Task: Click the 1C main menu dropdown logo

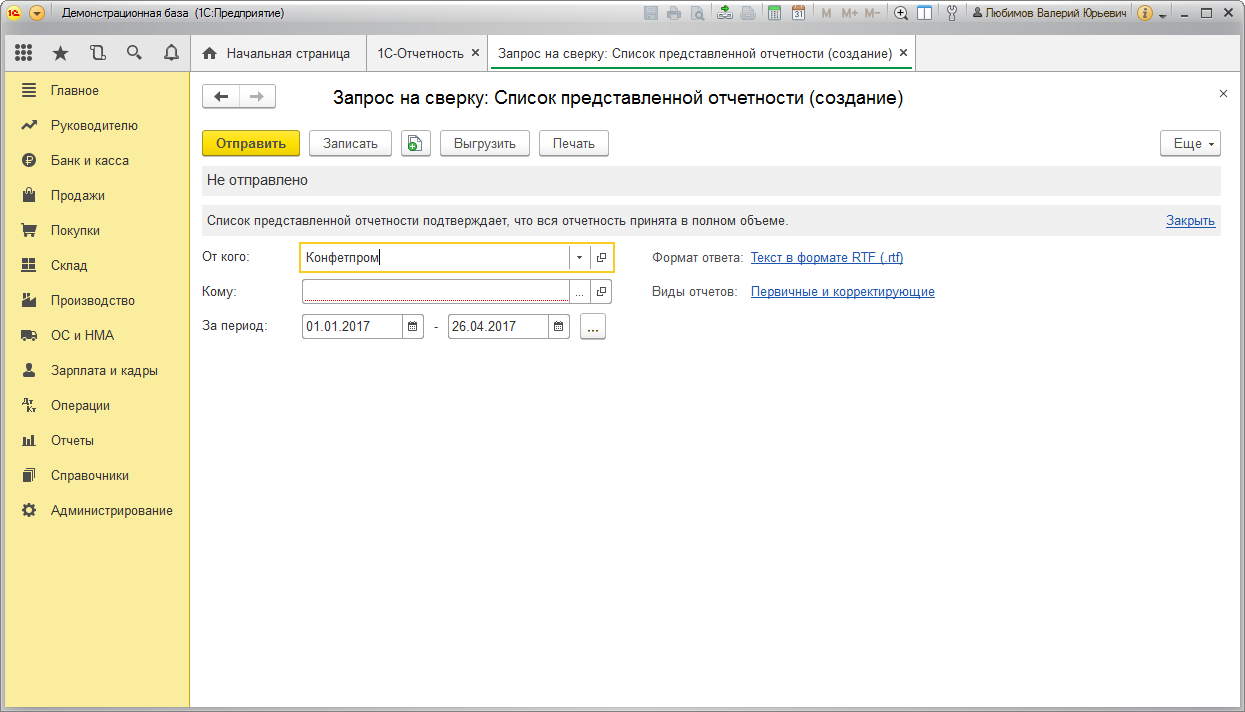Action: [x=37, y=13]
